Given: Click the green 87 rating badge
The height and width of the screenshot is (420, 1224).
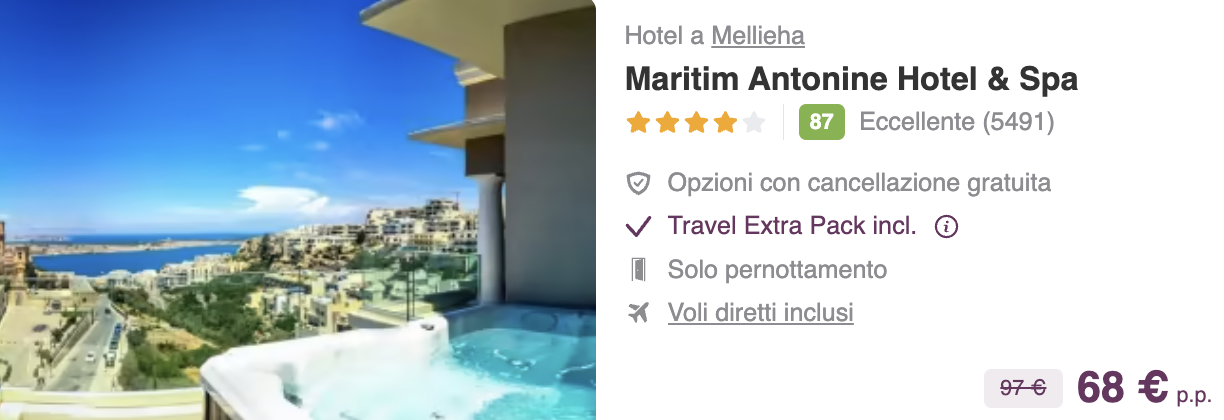Looking at the screenshot, I should [822, 122].
